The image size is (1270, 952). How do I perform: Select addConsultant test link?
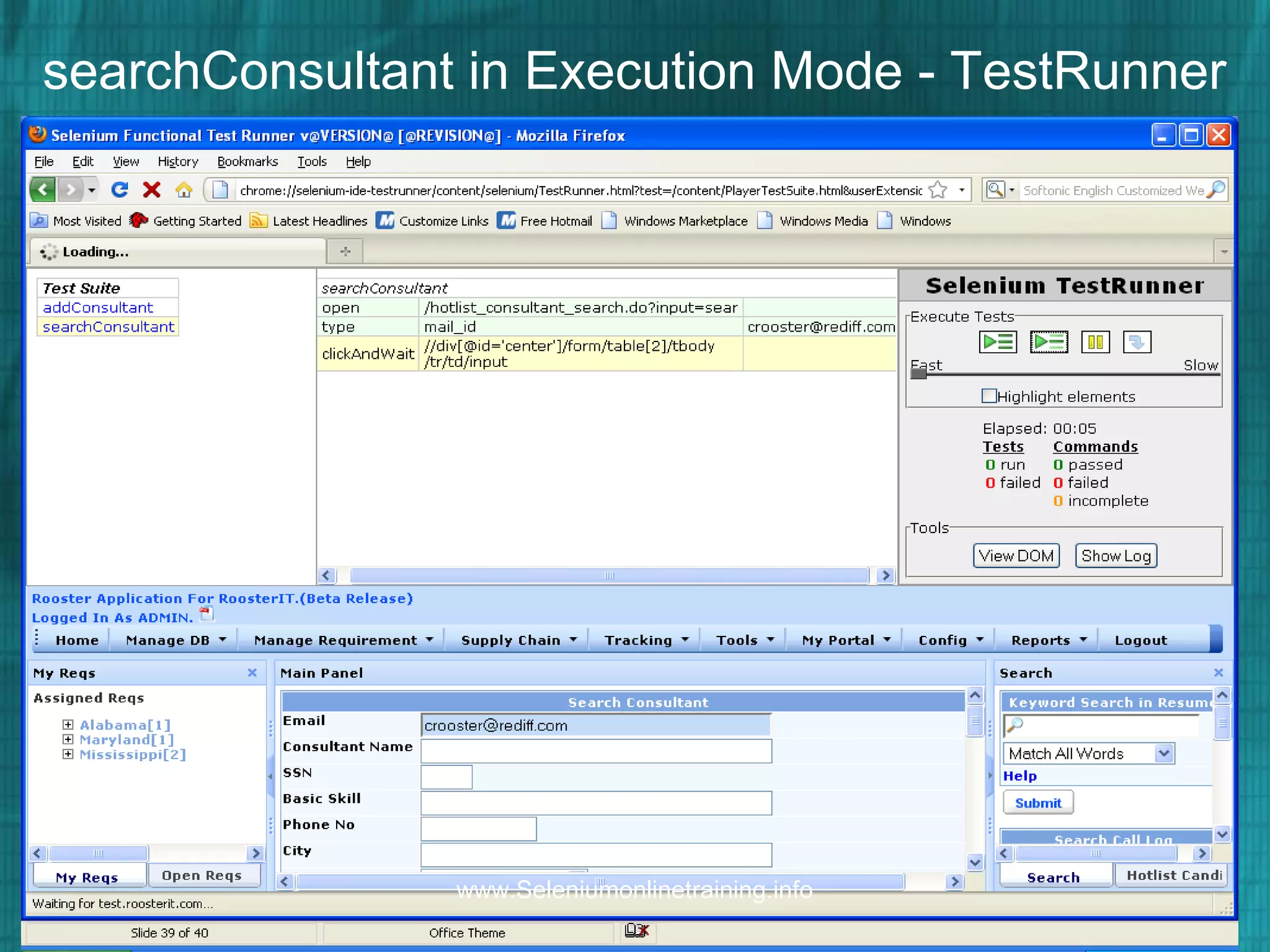point(97,307)
